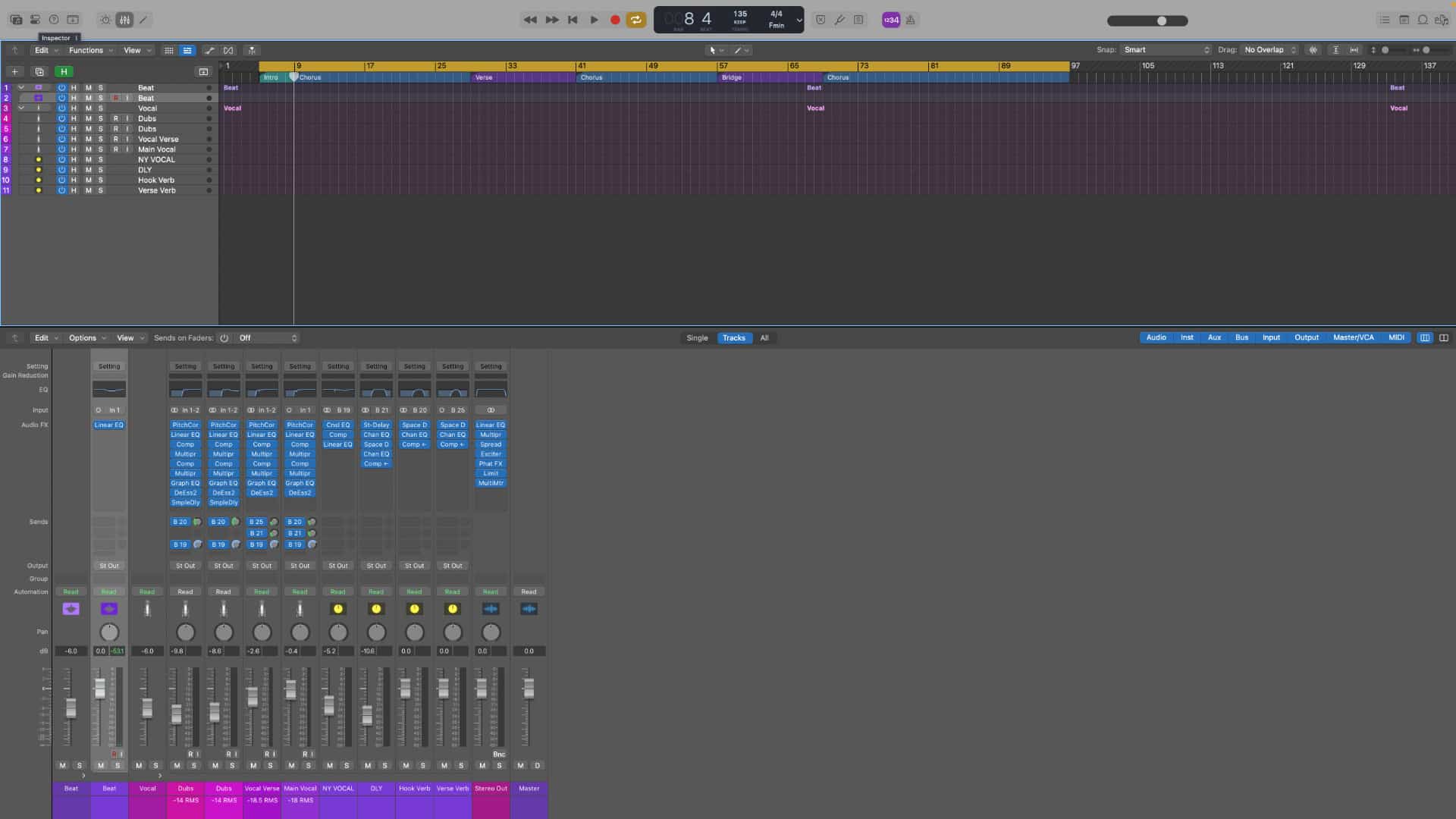1456x819 pixels.
Task: Open the Snap mode dropdown
Action: tap(1166, 50)
